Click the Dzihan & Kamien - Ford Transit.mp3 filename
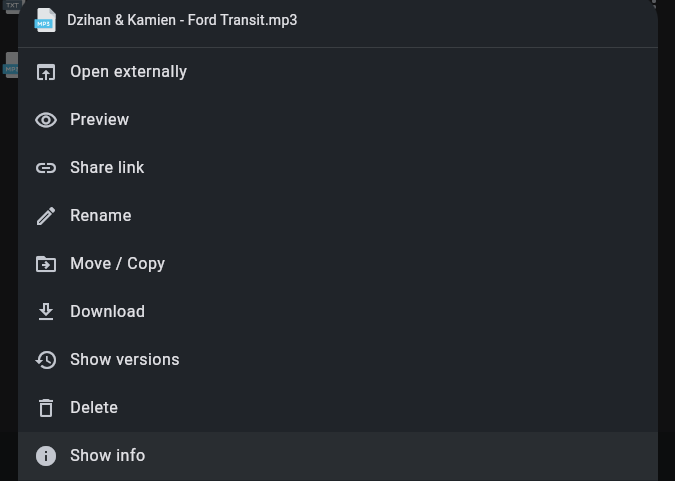The height and width of the screenshot is (481, 675). click(182, 20)
